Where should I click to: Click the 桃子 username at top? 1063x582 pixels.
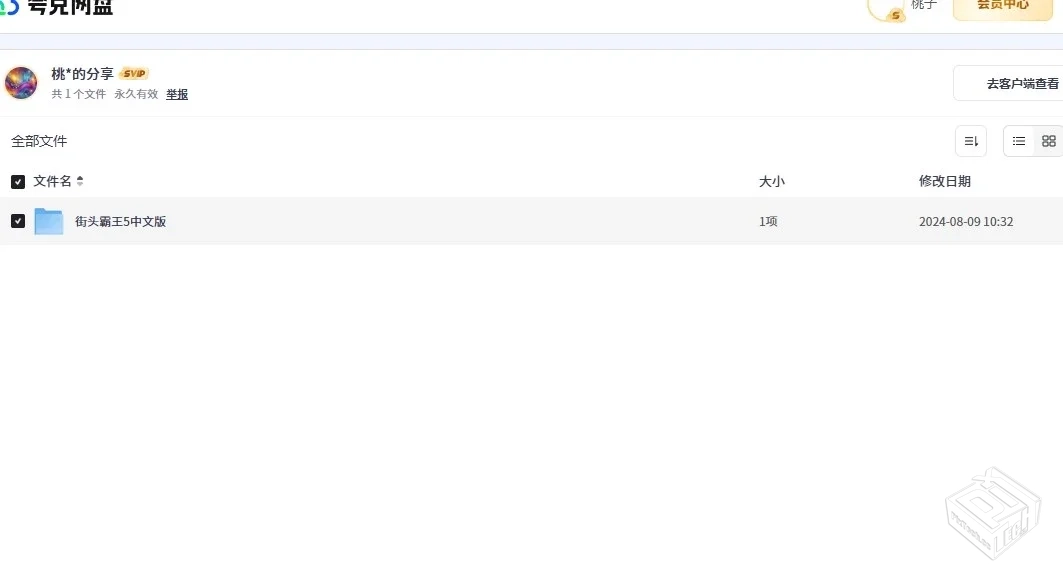click(924, 5)
